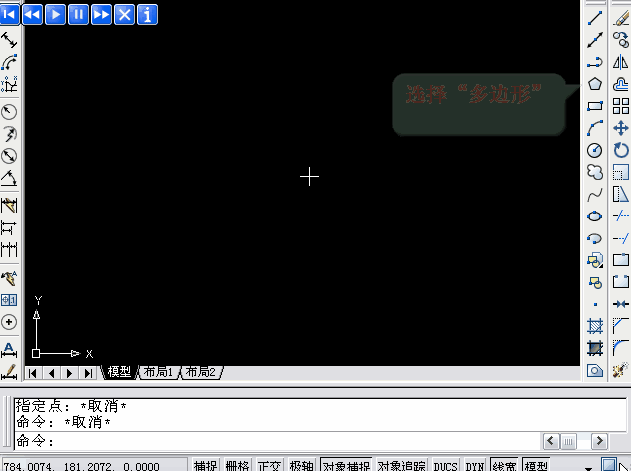Screen dimensions: 631x471
Task: Select the Copy objects tool
Action: pyautogui.click(x=621, y=40)
